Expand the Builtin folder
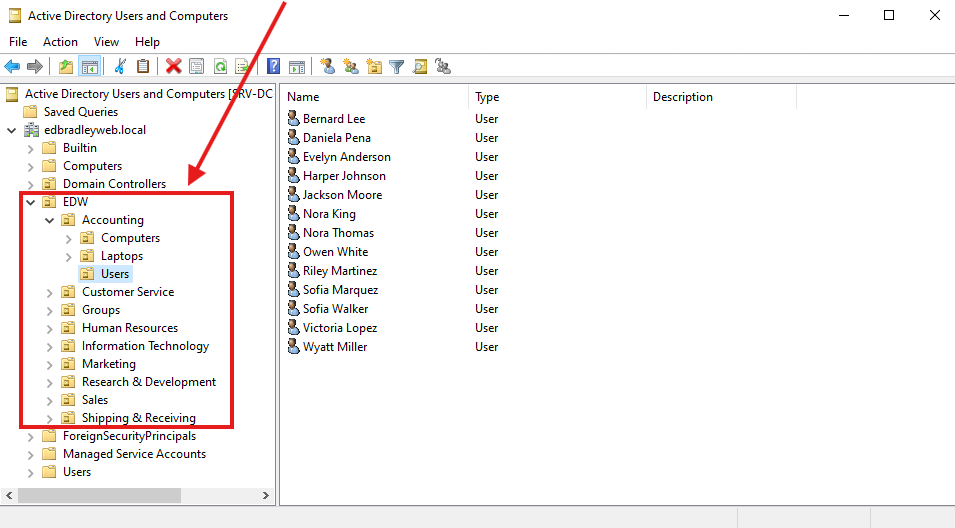Image resolution: width=955 pixels, height=528 pixels. [30, 149]
